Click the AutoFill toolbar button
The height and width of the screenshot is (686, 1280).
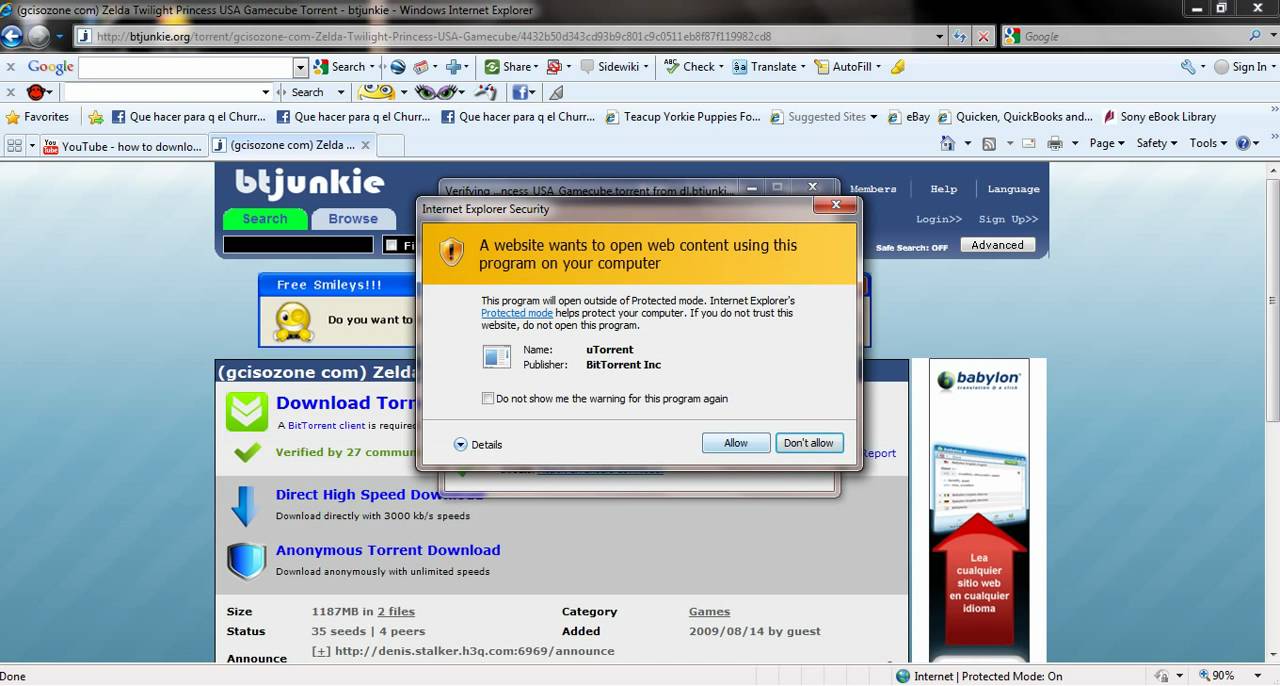847,67
